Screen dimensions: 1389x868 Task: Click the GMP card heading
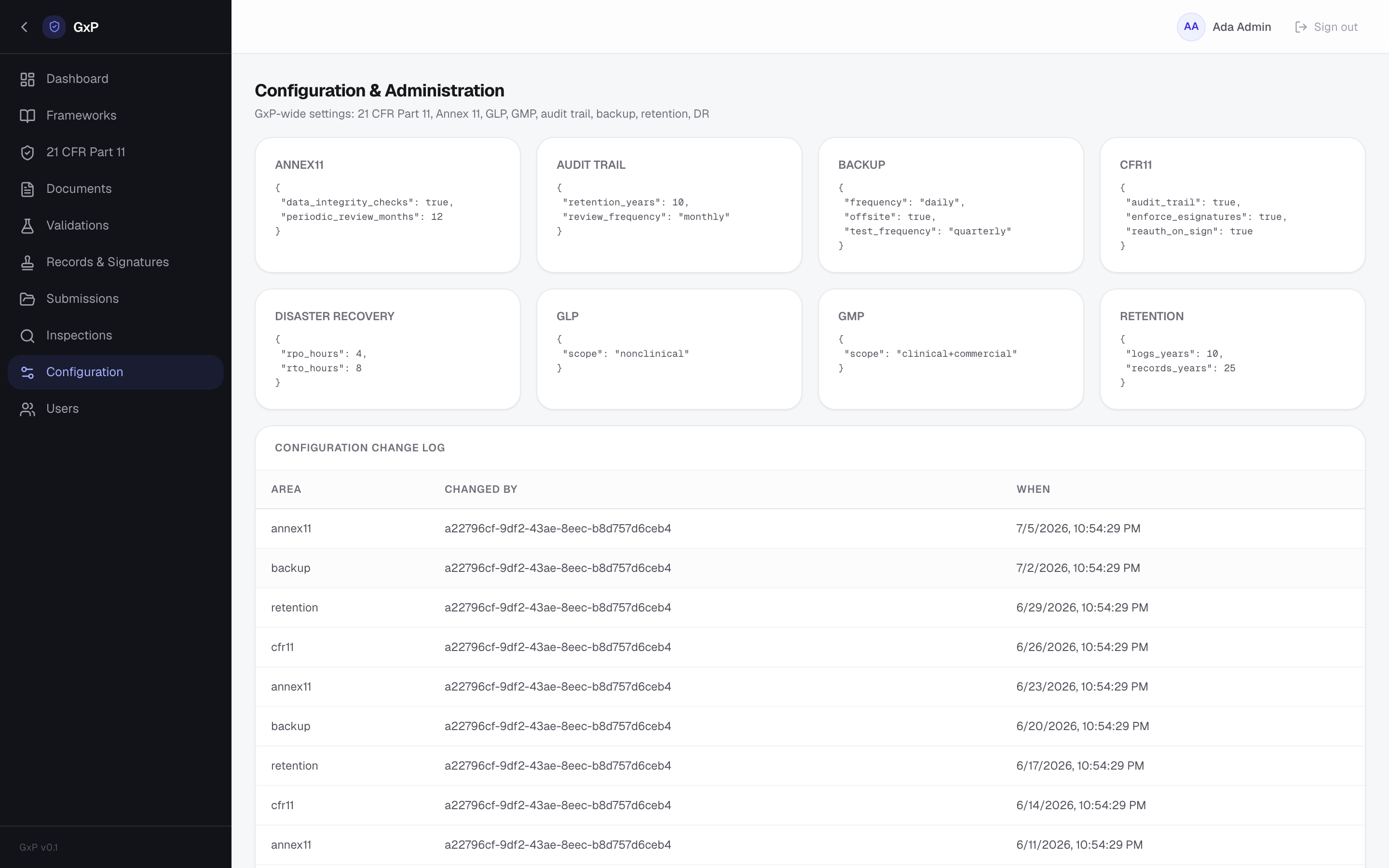[x=851, y=316]
